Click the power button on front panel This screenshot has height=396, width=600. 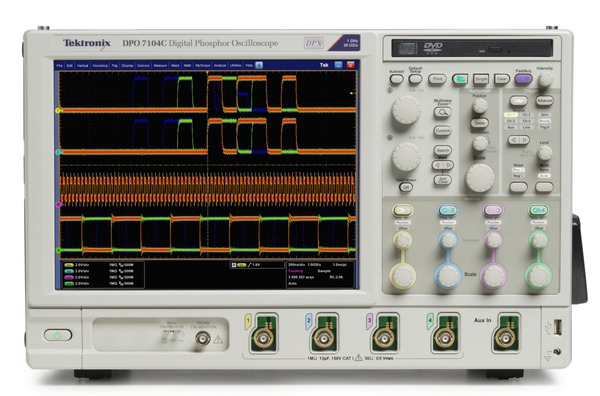click(58, 335)
